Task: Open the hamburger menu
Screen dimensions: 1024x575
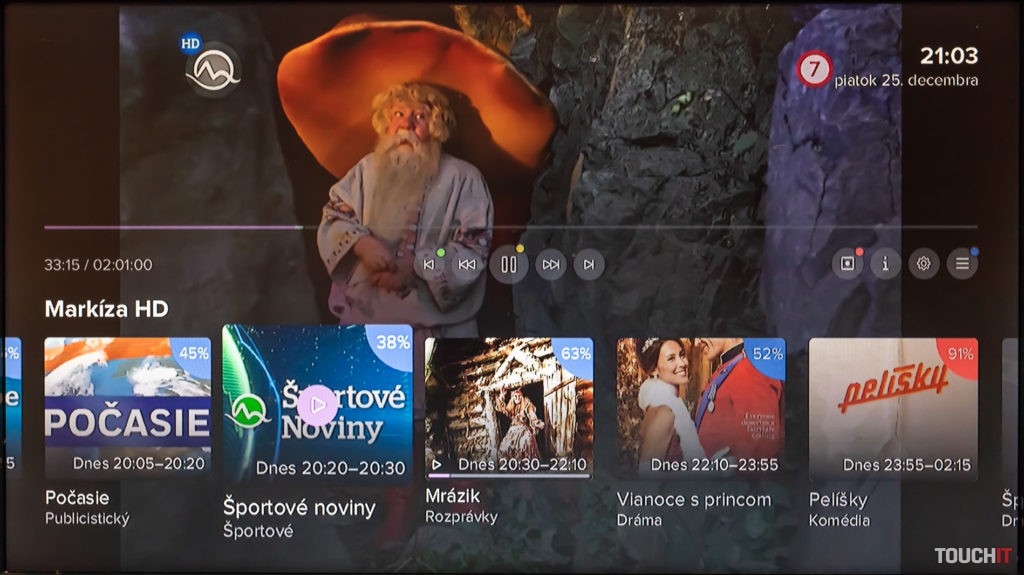Action: [x=962, y=264]
